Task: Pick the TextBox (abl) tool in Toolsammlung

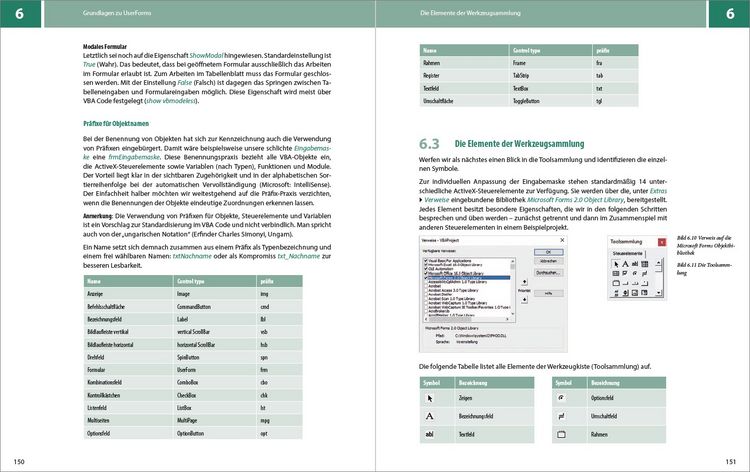Action: click(635, 264)
